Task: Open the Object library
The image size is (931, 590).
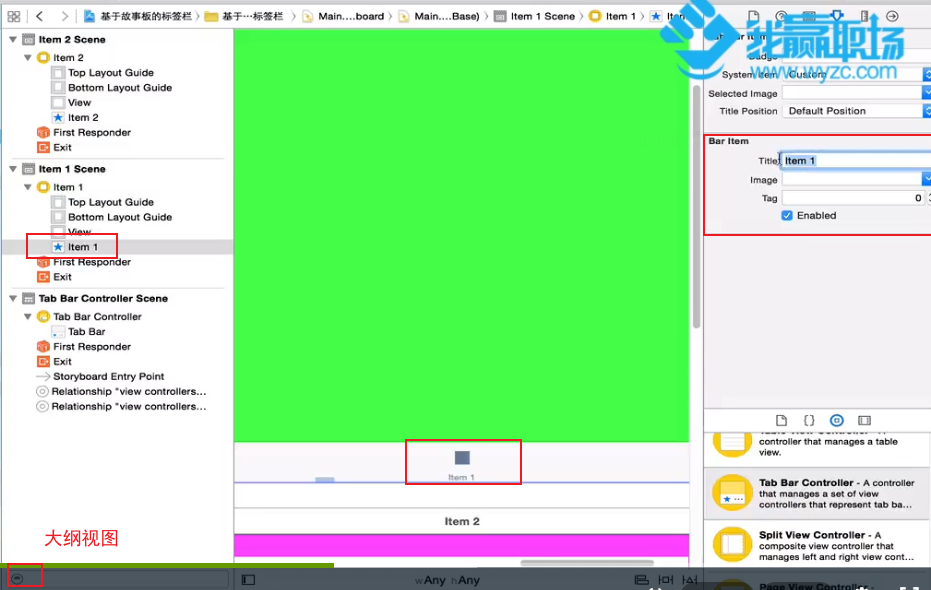Action: (x=837, y=420)
